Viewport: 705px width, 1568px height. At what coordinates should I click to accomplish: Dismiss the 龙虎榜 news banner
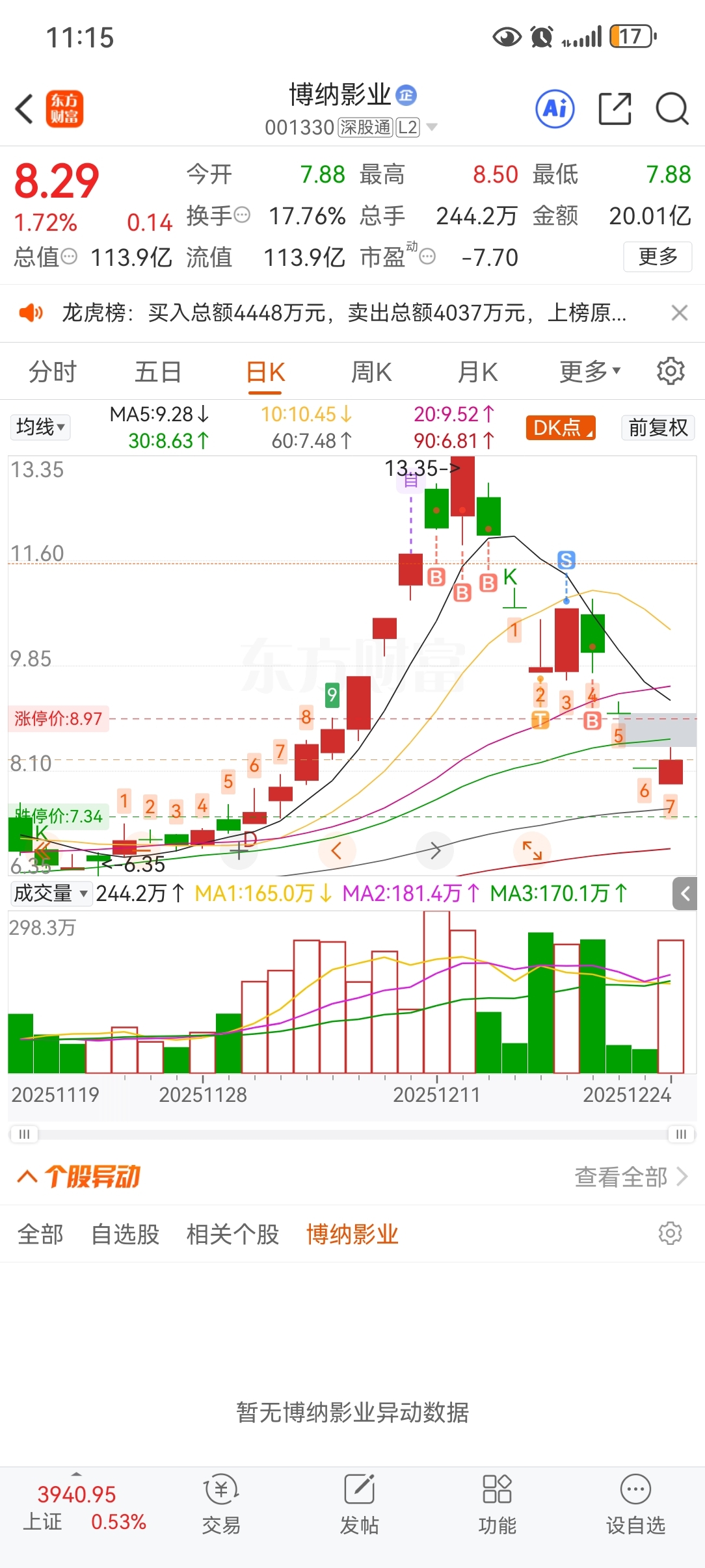click(x=680, y=313)
